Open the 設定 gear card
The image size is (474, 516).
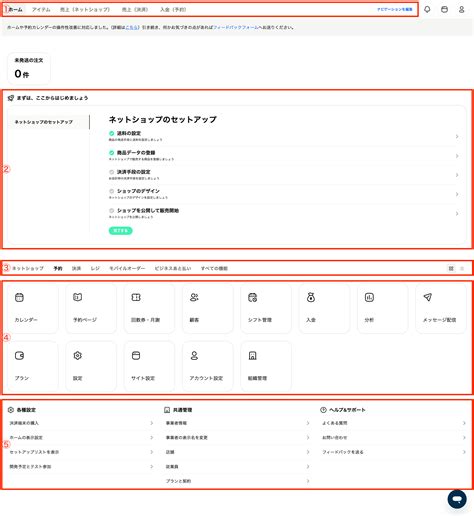pyautogui.click(x=91, y=366)
